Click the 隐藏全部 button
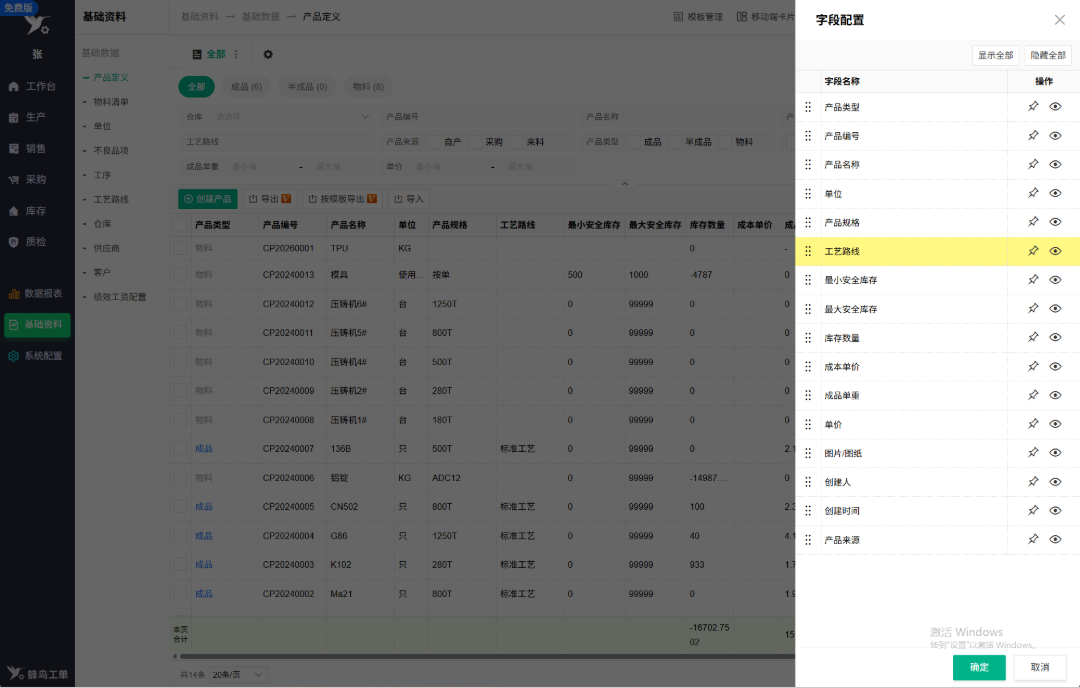 (x=1048, y=55)
